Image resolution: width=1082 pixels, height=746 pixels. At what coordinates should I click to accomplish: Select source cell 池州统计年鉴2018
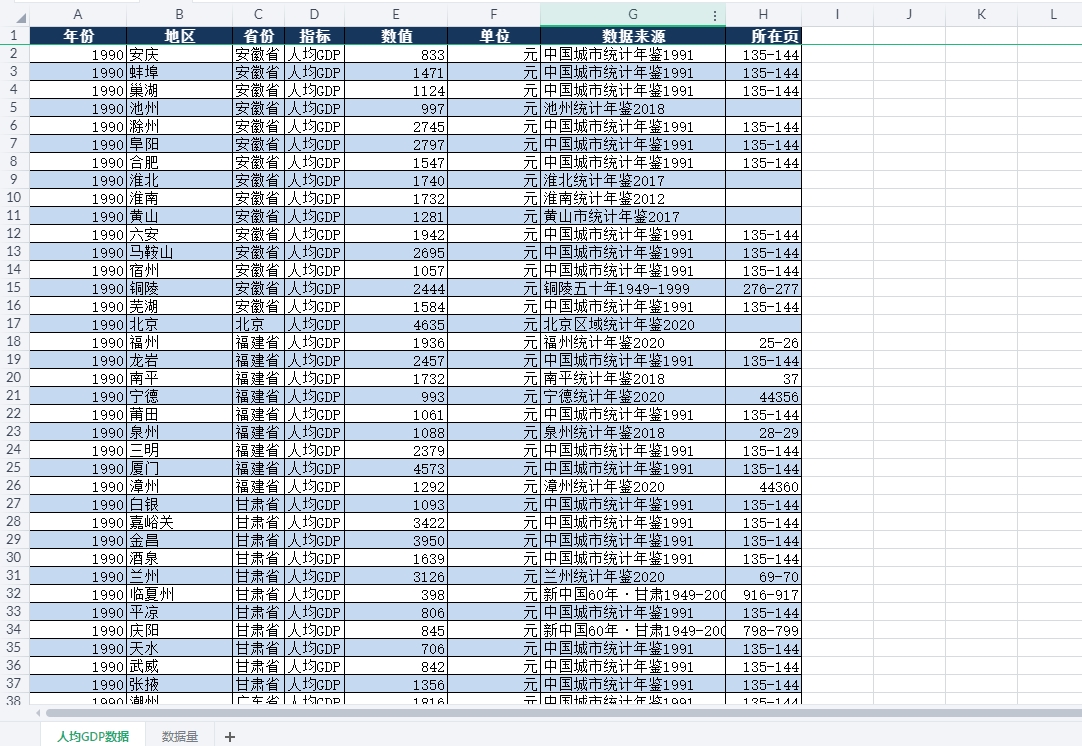(633, 108)
